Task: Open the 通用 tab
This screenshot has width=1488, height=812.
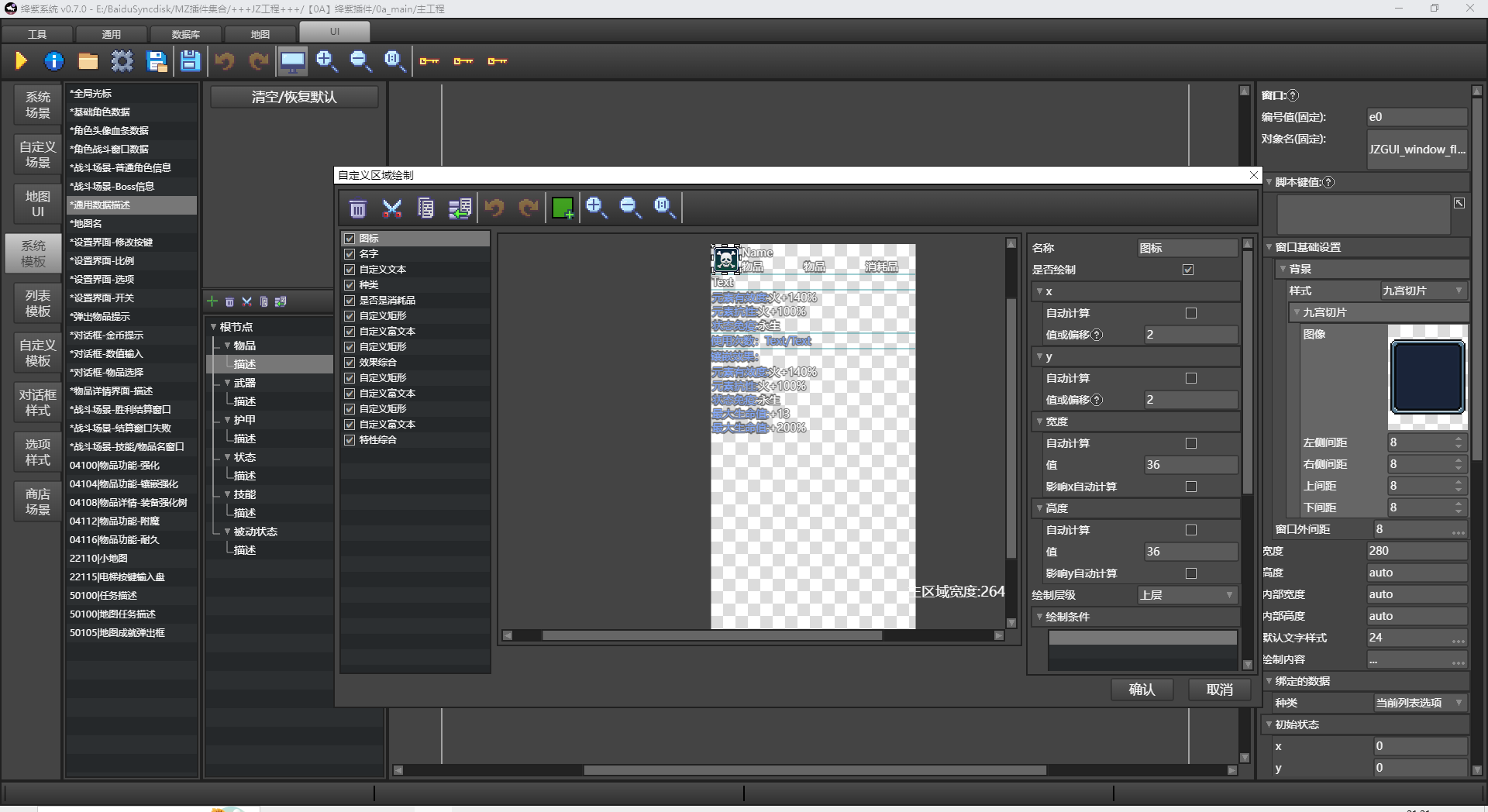Action: (112, 34)
